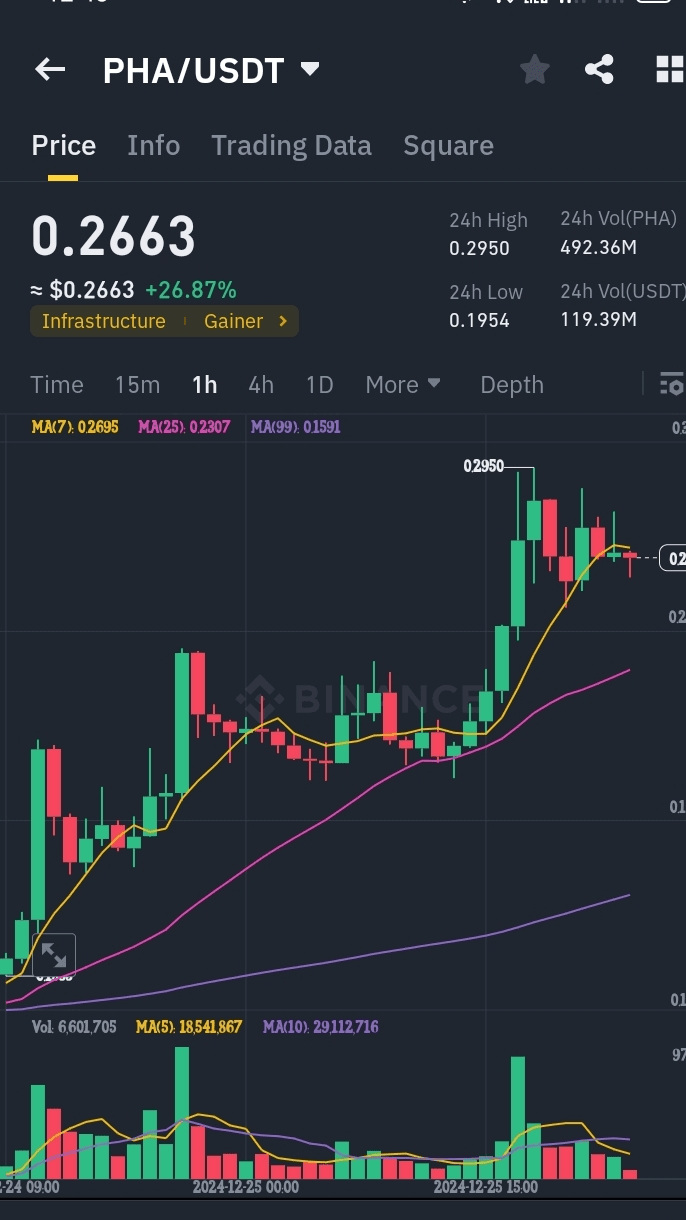
Task: Switch to the Trading Data tab
Action: pos(291,146)
